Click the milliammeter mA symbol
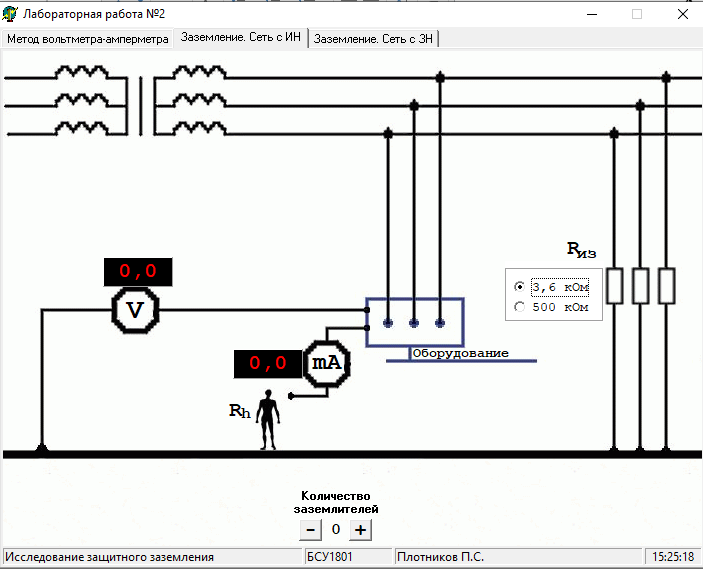 (326, 363)
